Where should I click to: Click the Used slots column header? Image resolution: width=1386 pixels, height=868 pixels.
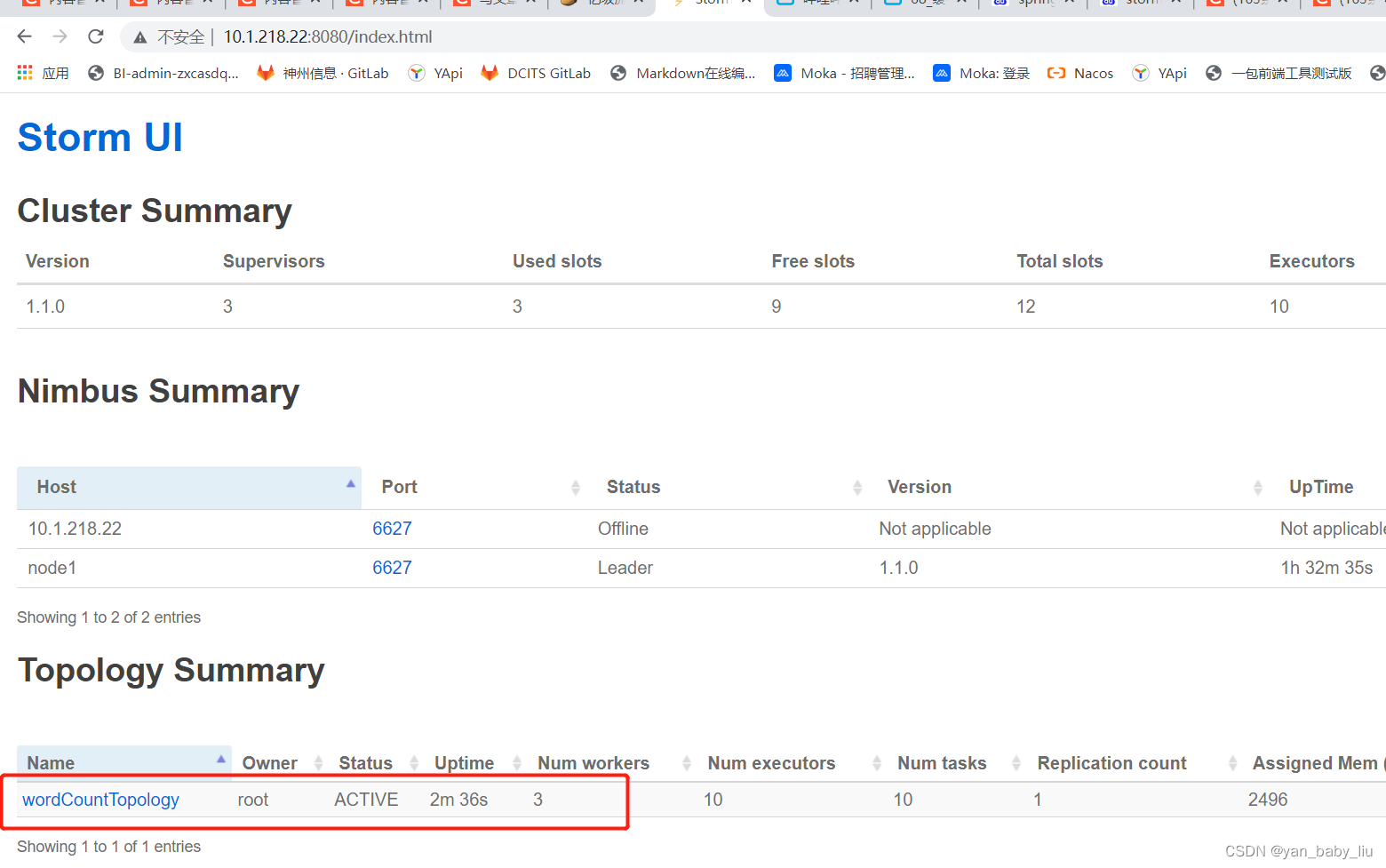[557, 261]
